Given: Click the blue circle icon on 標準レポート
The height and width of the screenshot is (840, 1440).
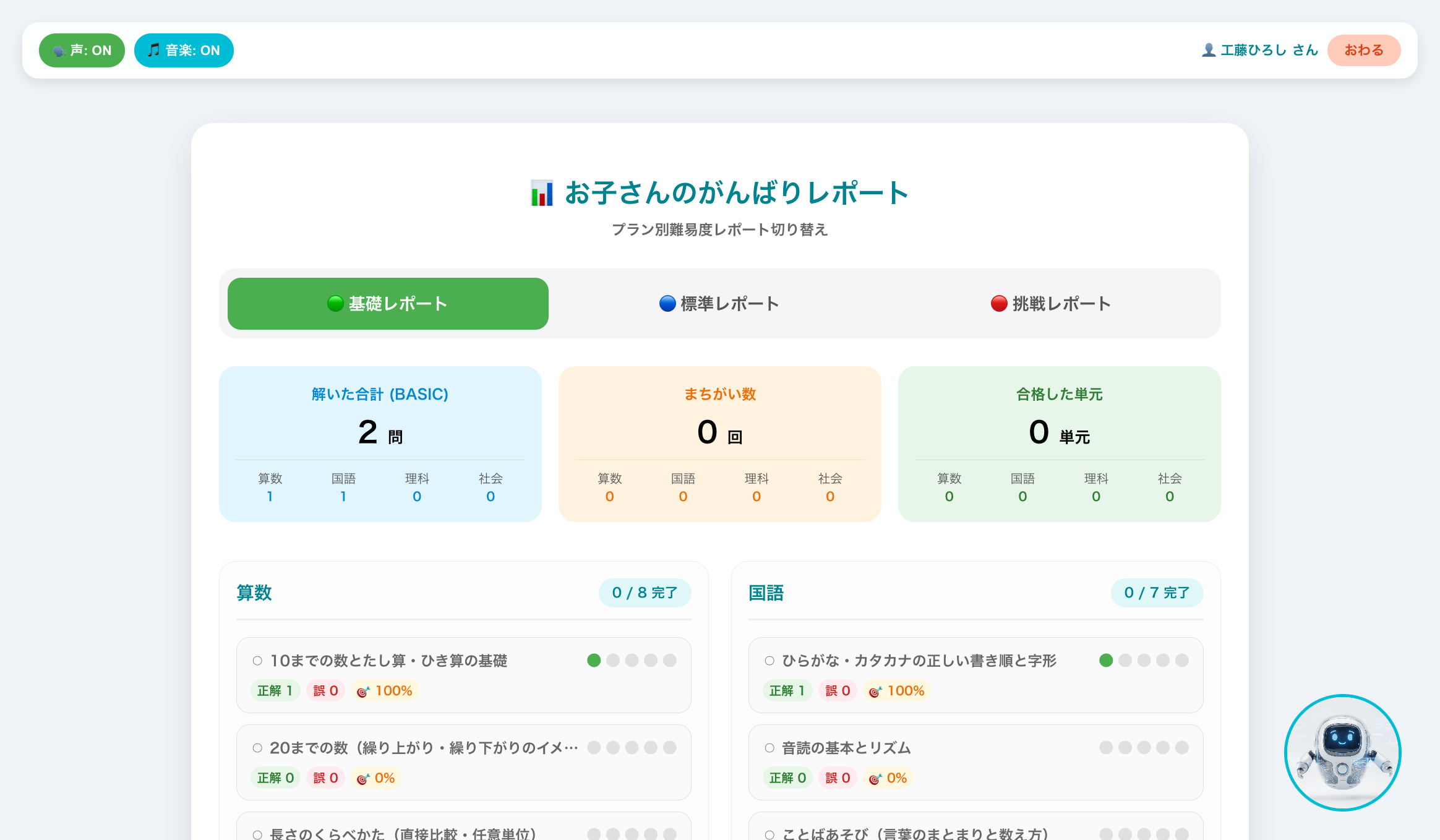Looking at the screenshot, I should (x=667, y=304).
